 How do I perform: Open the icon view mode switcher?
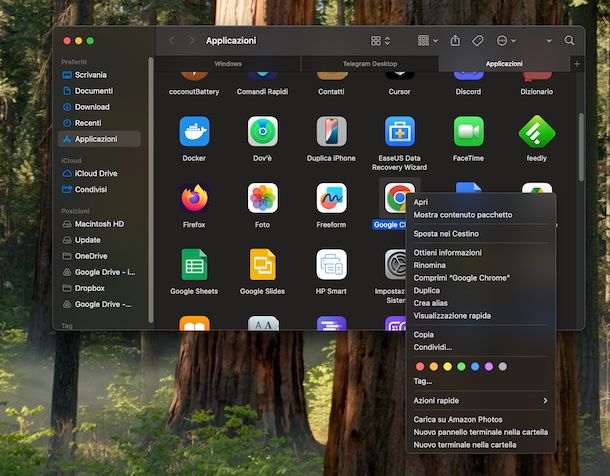coord(380,40)
